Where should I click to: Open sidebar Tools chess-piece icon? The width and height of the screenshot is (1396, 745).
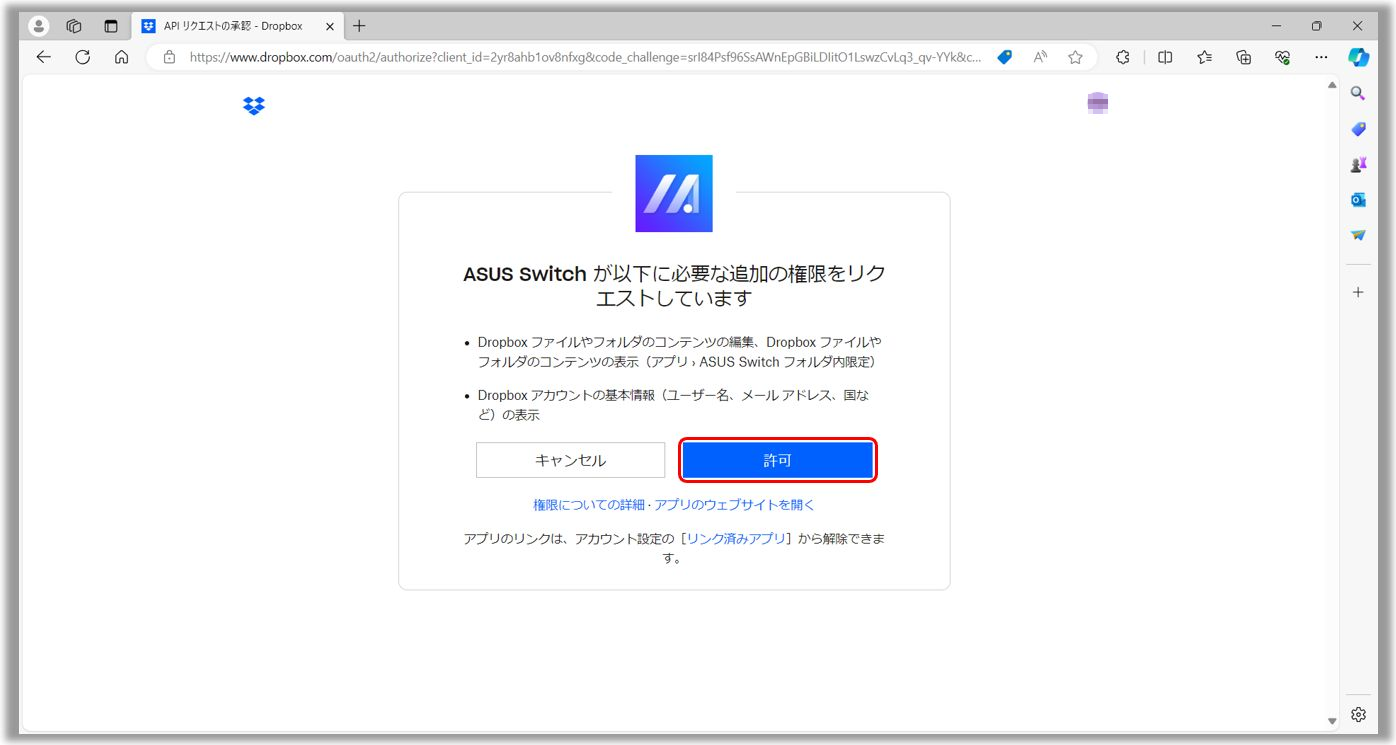(x=1358, y=165)
